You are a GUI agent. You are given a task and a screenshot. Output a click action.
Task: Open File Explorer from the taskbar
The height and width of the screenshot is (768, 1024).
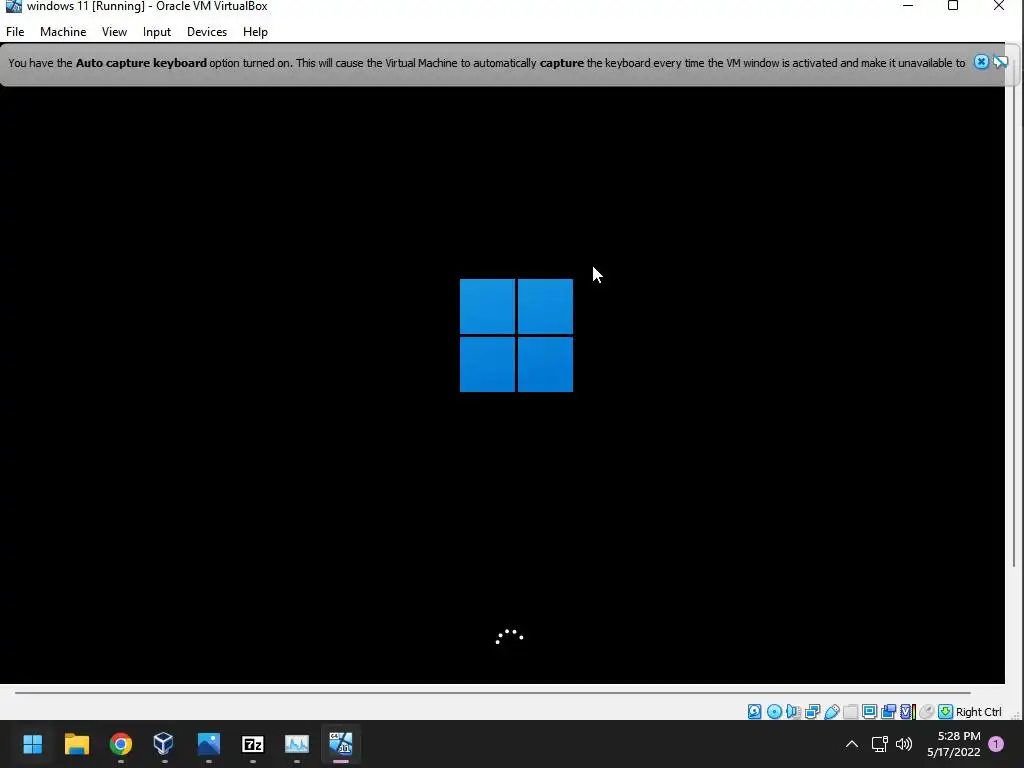(x=76, y=744)
